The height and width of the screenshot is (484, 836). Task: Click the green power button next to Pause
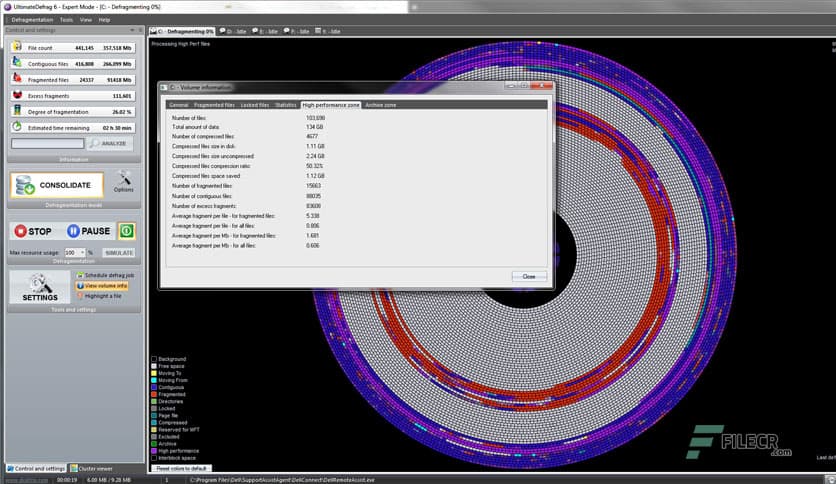[x=126, y=231]
